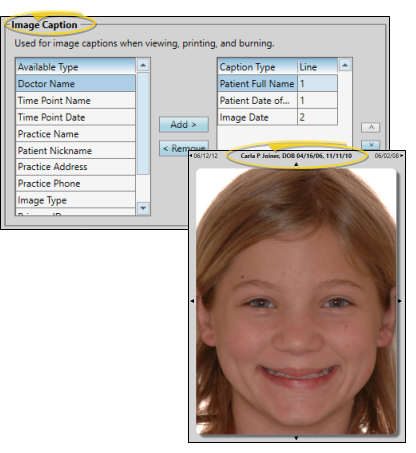Go to previous image dated 06/12/12
Screen dimensions: 416x453
(204, 156)
